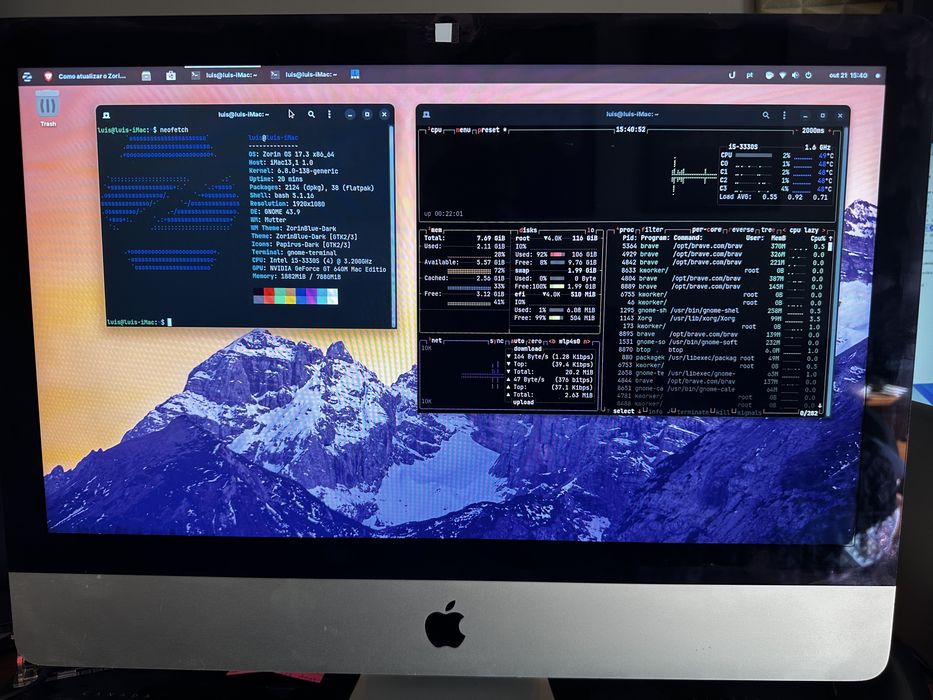Select the brave process with Pid 5364
Screen dimensions: 933x700
[x=723, y=246]
